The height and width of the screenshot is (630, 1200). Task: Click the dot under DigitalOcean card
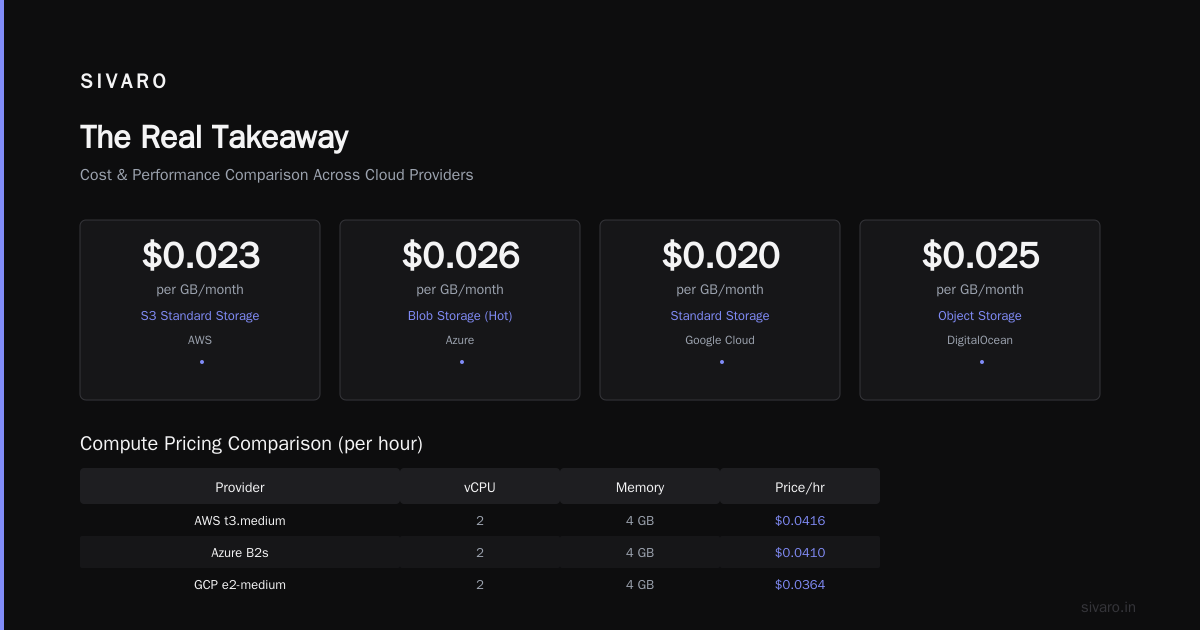tap(981, 362)
